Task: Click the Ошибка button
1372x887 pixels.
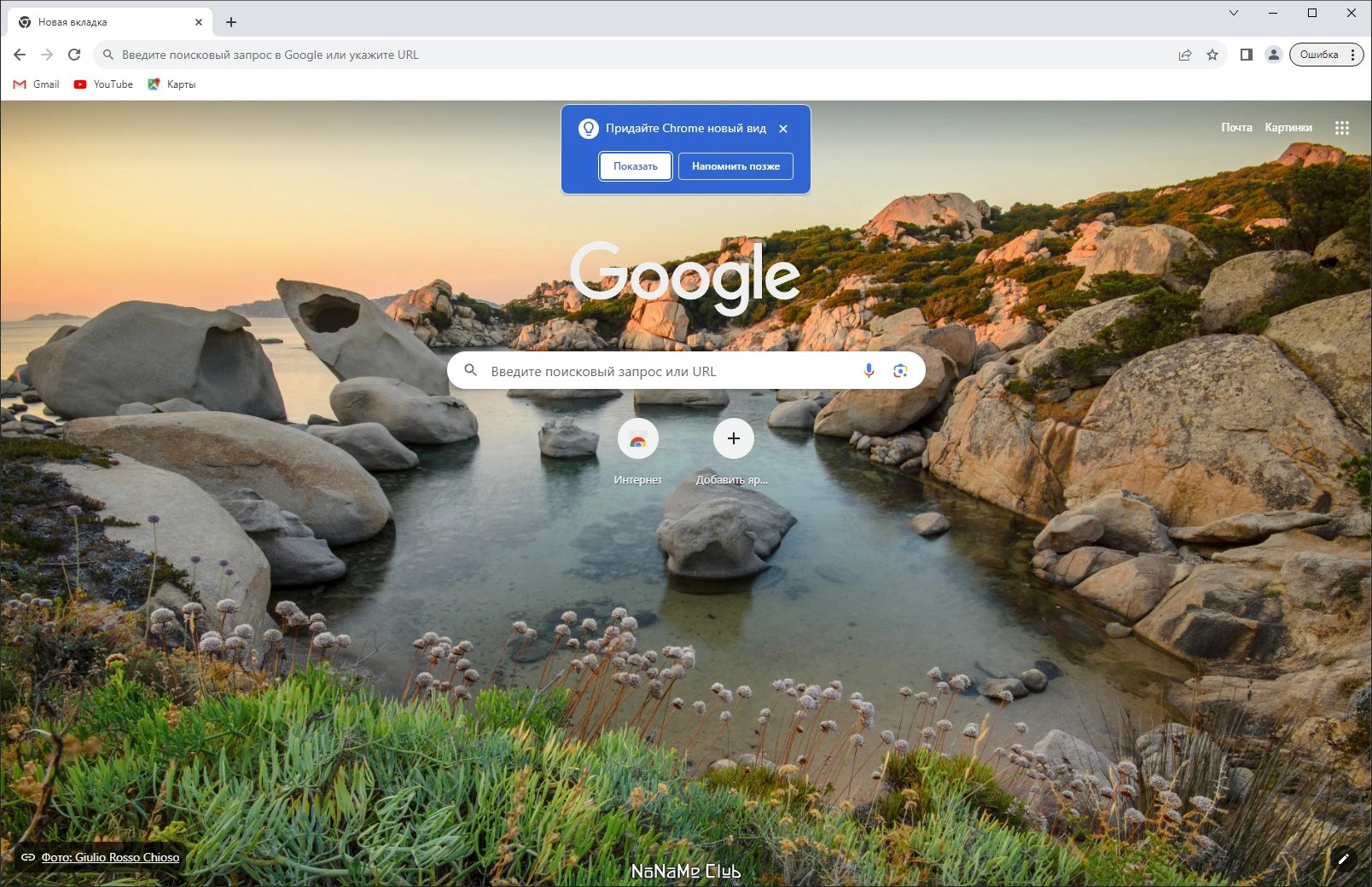Action: point(1319,55)
